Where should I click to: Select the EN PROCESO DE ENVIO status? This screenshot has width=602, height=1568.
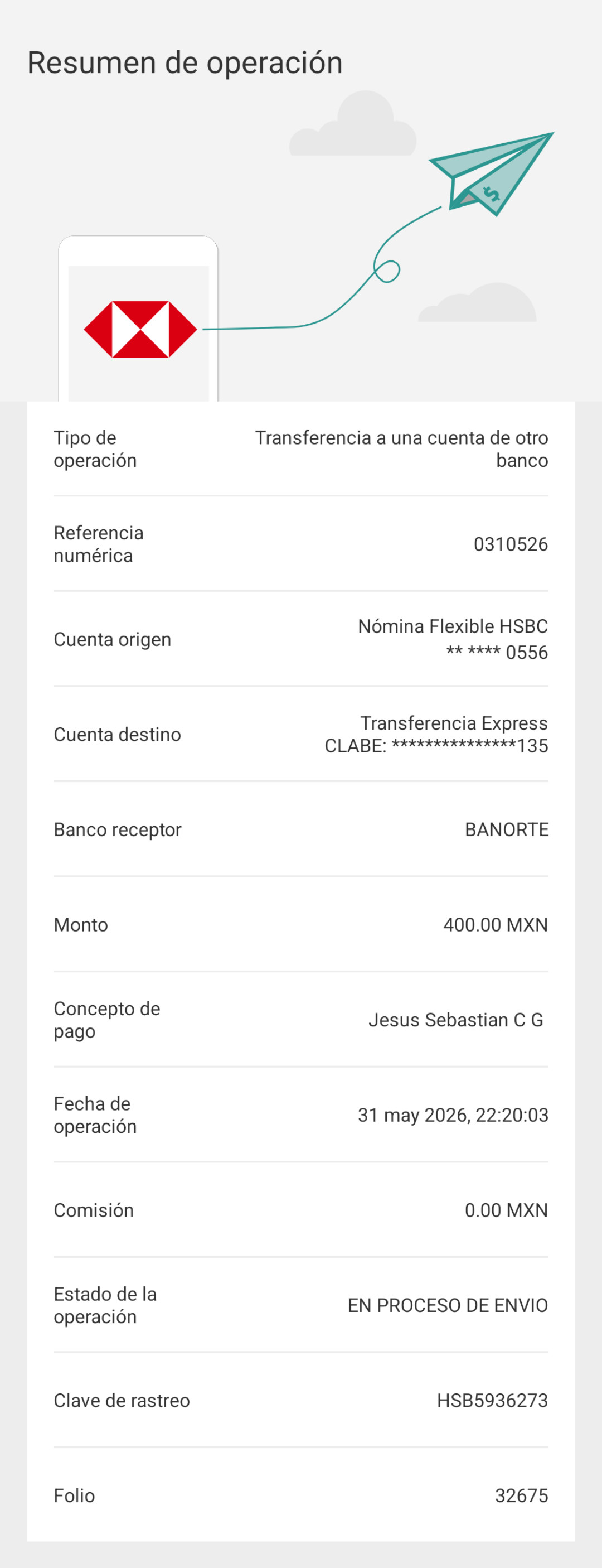[x=448, y=1305]
